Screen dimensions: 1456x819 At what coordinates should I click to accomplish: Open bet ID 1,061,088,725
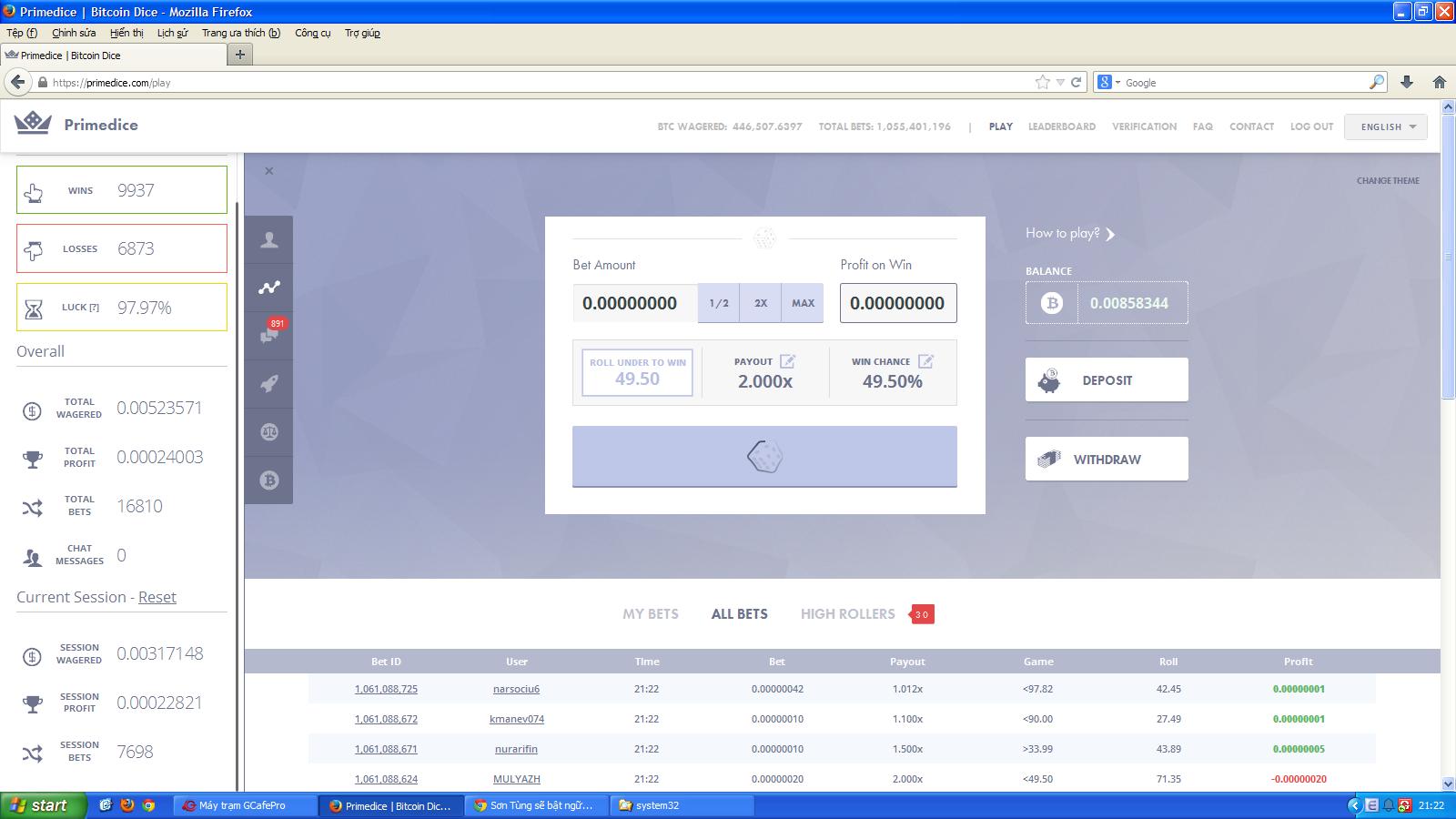tap(386, 689)
